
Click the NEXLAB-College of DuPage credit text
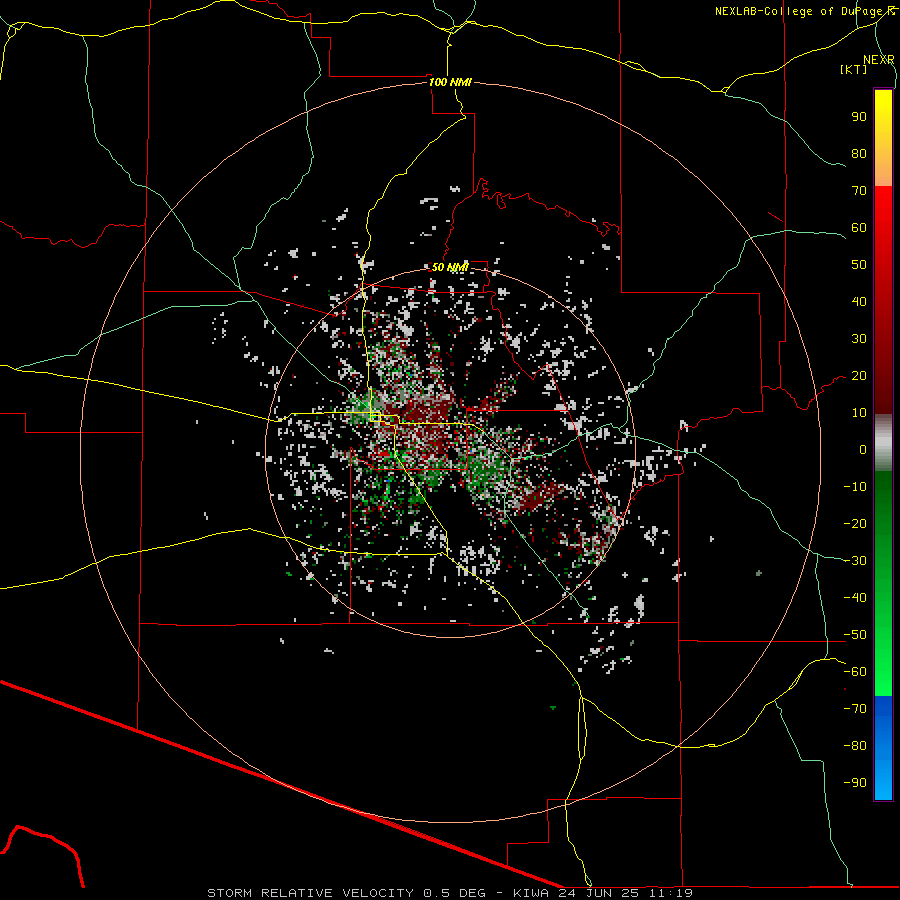point(804,11)
